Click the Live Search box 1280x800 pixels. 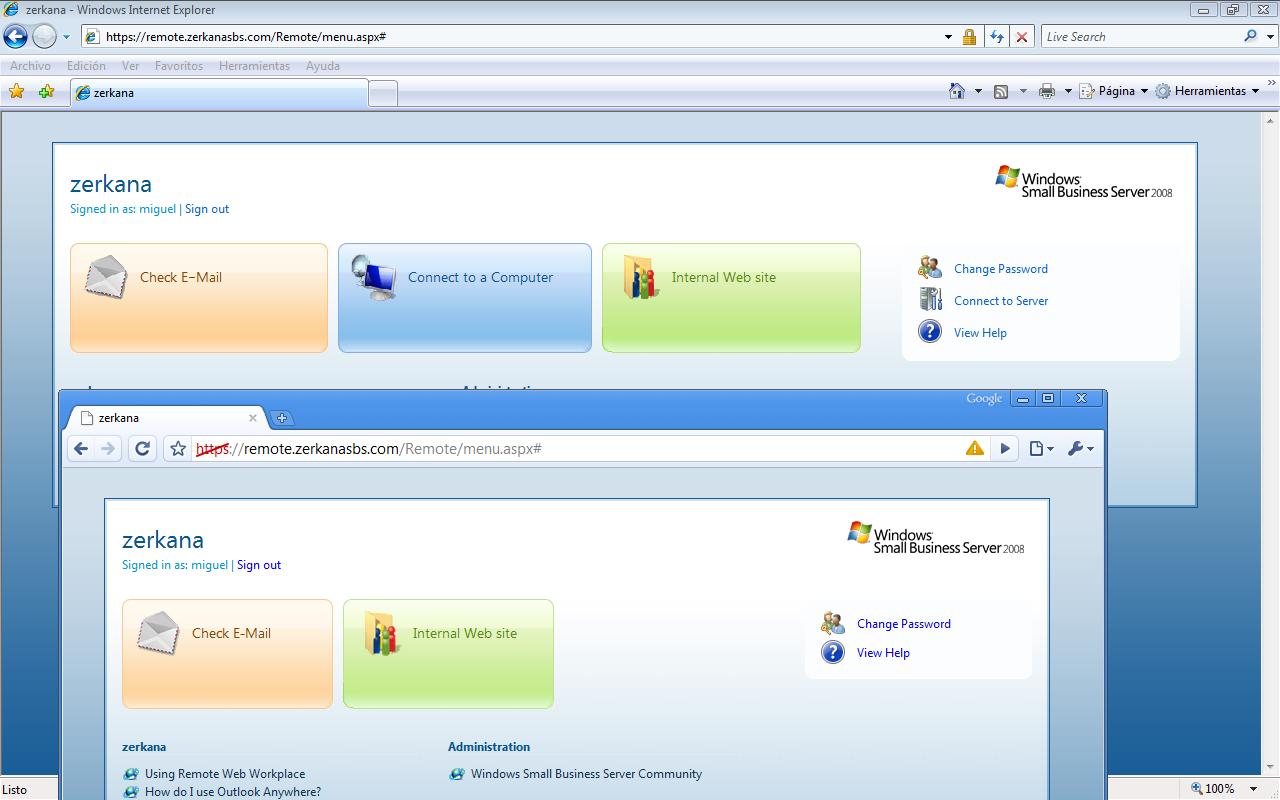point(1140,37)
